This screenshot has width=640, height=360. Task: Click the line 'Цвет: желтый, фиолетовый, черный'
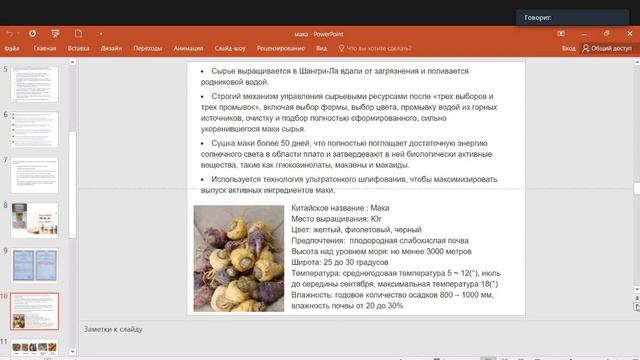(x=356, y=229)
